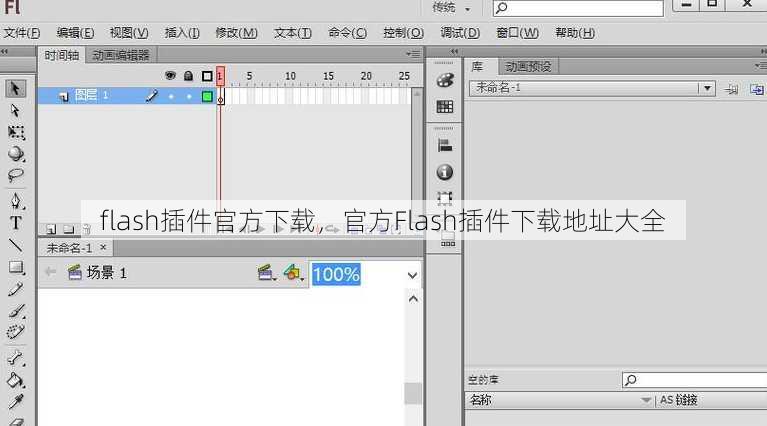This screenshot has height=426, width=767.
Task: Toggle green outline square of Layer 1
Action: pyautogui.click(x=207, y=96)
